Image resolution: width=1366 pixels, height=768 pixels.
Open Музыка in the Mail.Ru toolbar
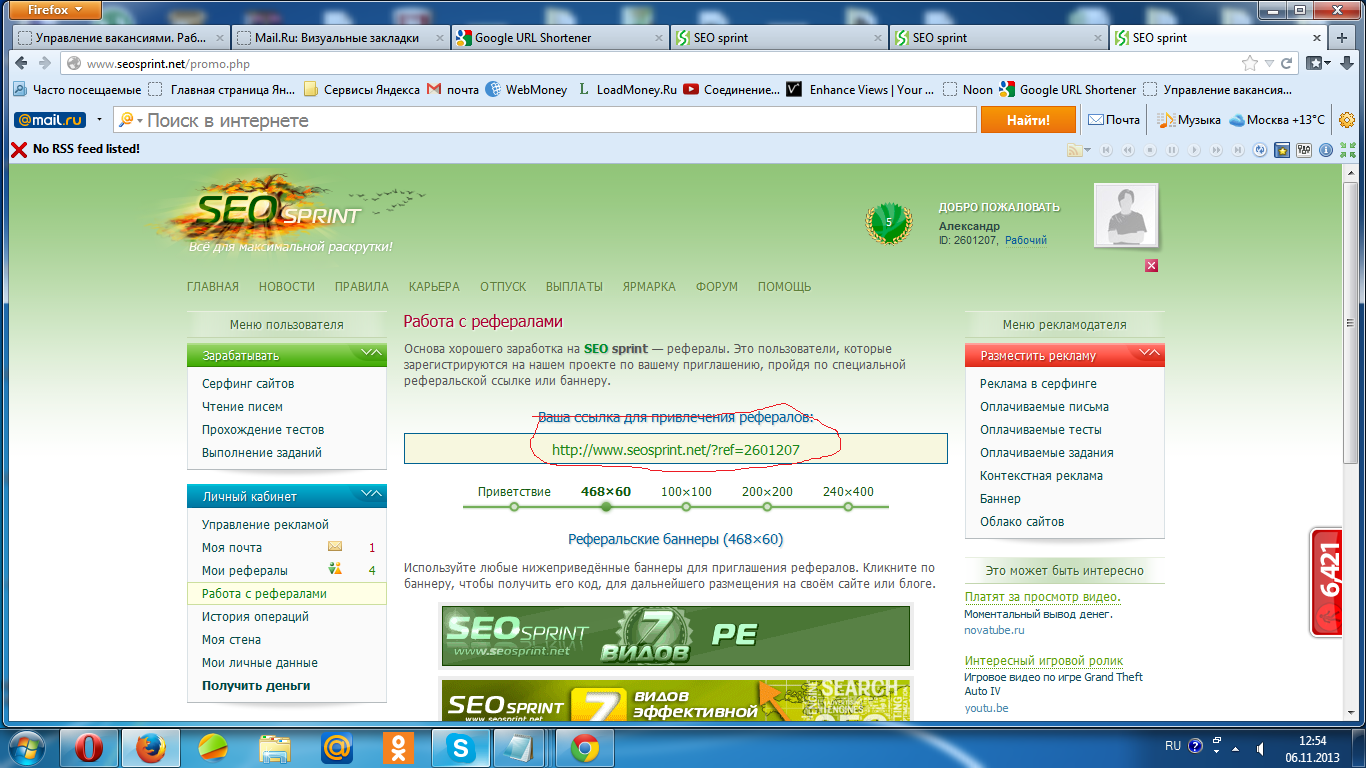[1189, 120]
